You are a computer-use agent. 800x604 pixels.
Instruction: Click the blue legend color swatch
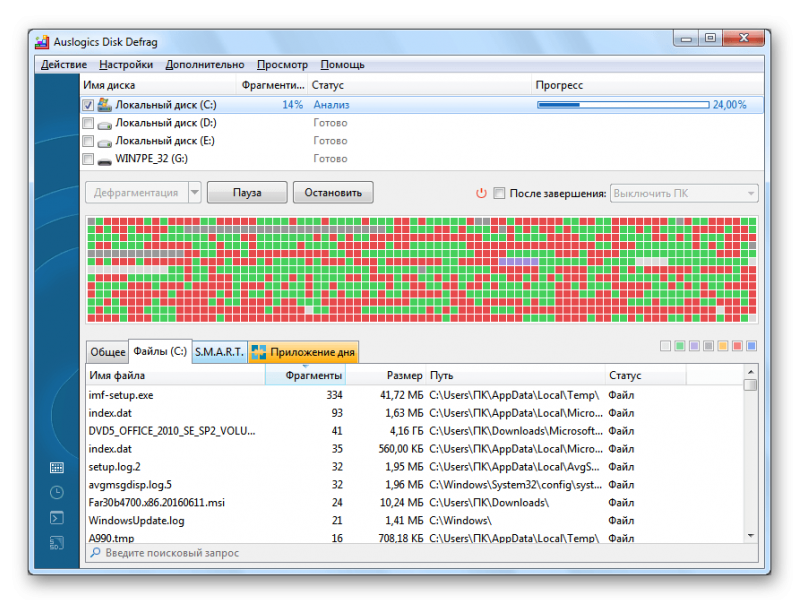click(752, 346)
